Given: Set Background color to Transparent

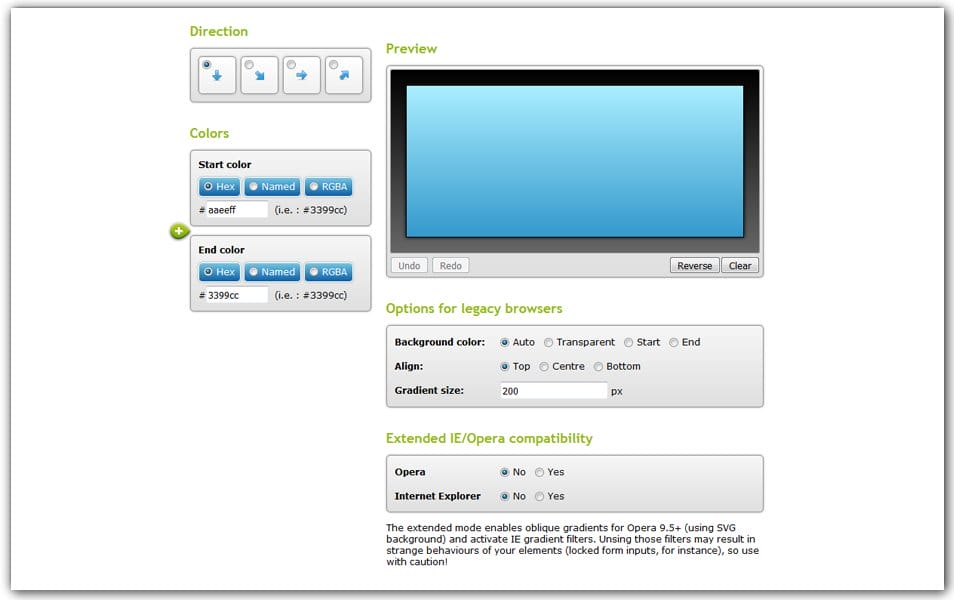Looking at the screenshot, I should click(x=549, y=342).
